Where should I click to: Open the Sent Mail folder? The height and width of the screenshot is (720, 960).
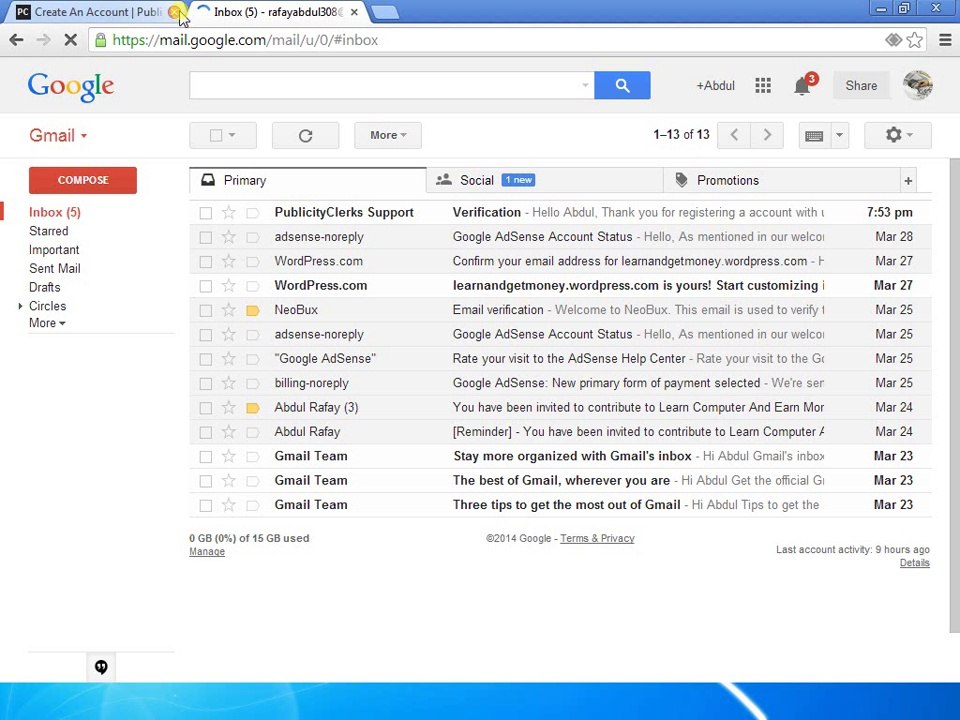coord(54,268)
